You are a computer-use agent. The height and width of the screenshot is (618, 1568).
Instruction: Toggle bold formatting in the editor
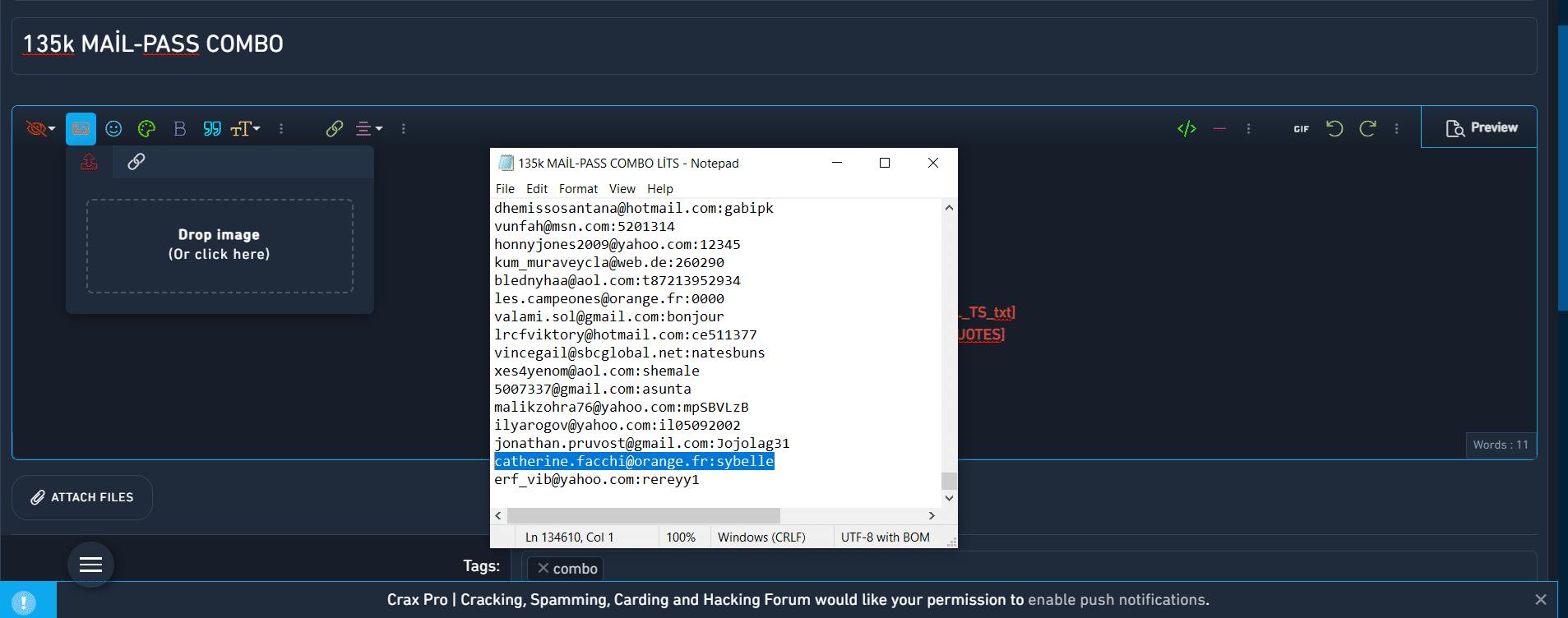pyautogui.click(x=179, y=129)
